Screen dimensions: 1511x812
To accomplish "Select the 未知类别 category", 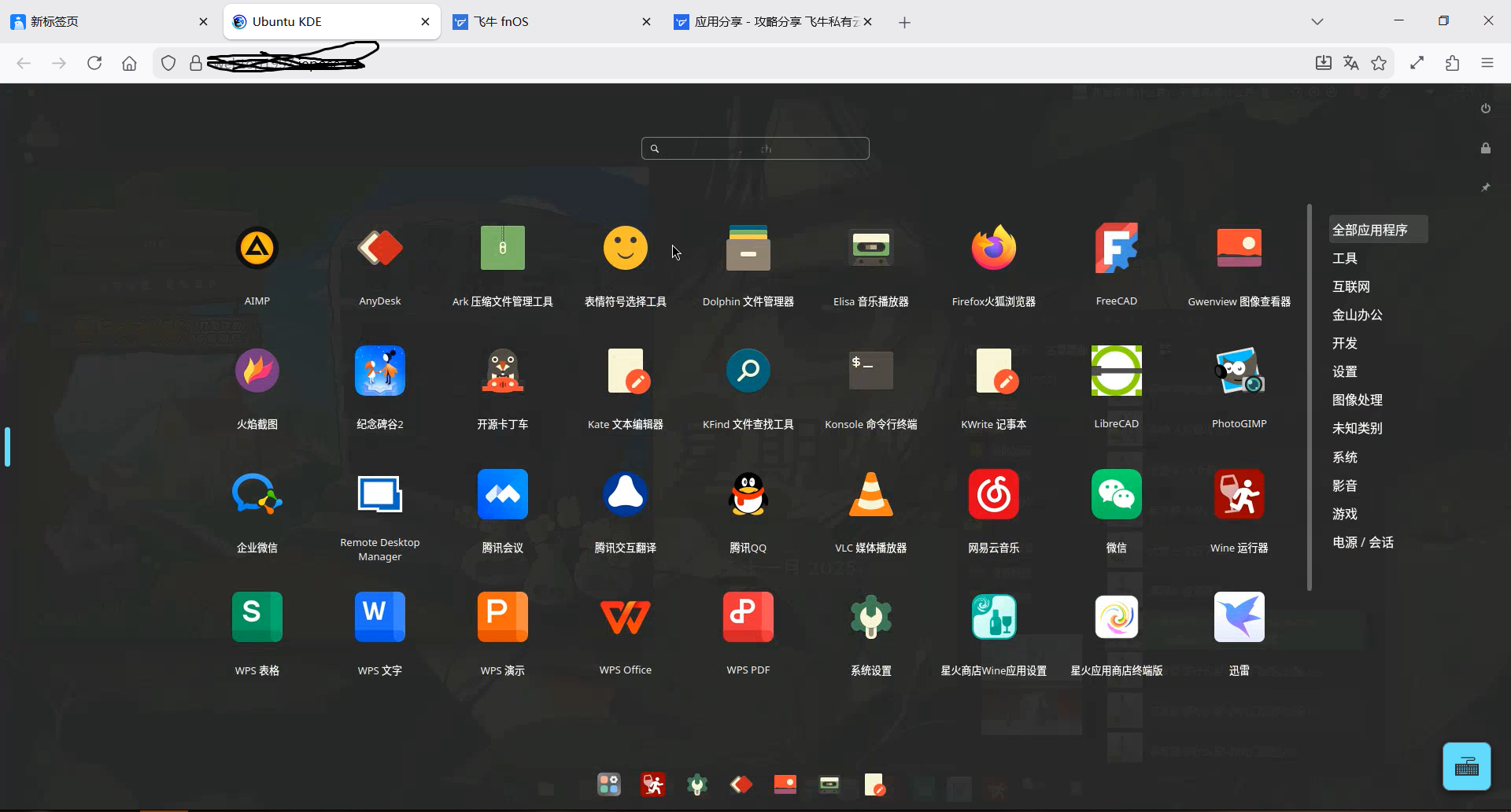I will point(1358,428).
